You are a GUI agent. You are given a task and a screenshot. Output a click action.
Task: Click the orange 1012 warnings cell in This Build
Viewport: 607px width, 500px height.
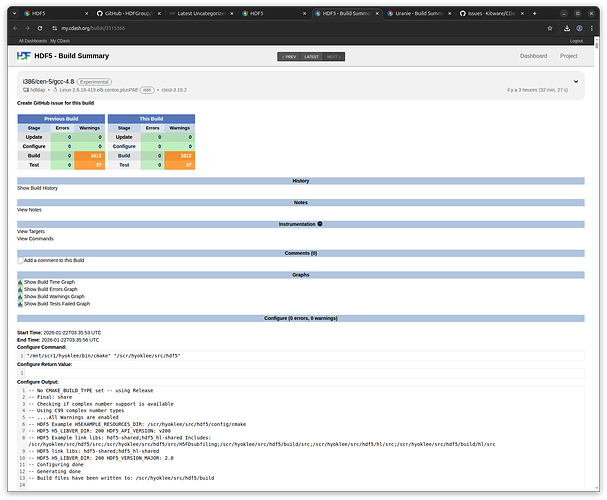[x=181, y=156]
